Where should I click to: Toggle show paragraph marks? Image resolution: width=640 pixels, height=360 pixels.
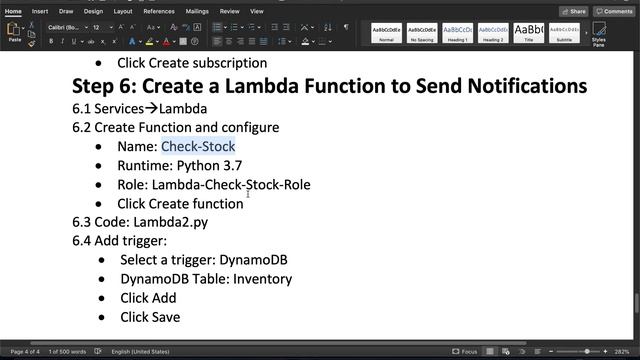click(x=346, y=27)
